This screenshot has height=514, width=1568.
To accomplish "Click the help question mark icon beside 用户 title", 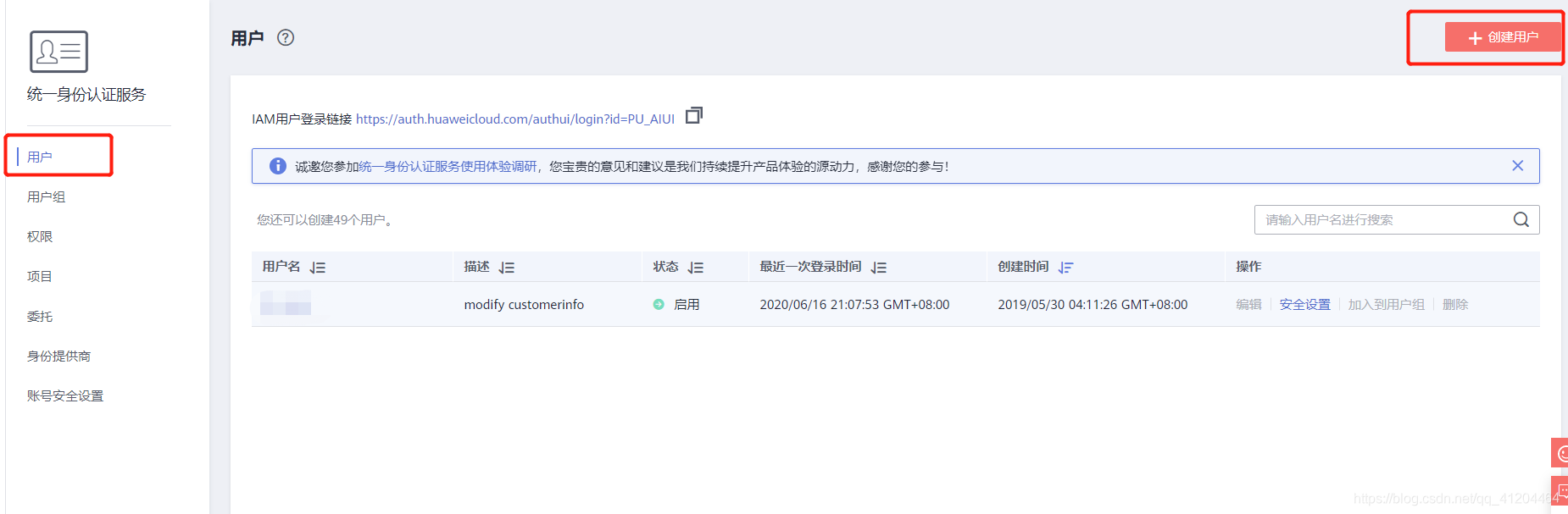I will (286, 37).
